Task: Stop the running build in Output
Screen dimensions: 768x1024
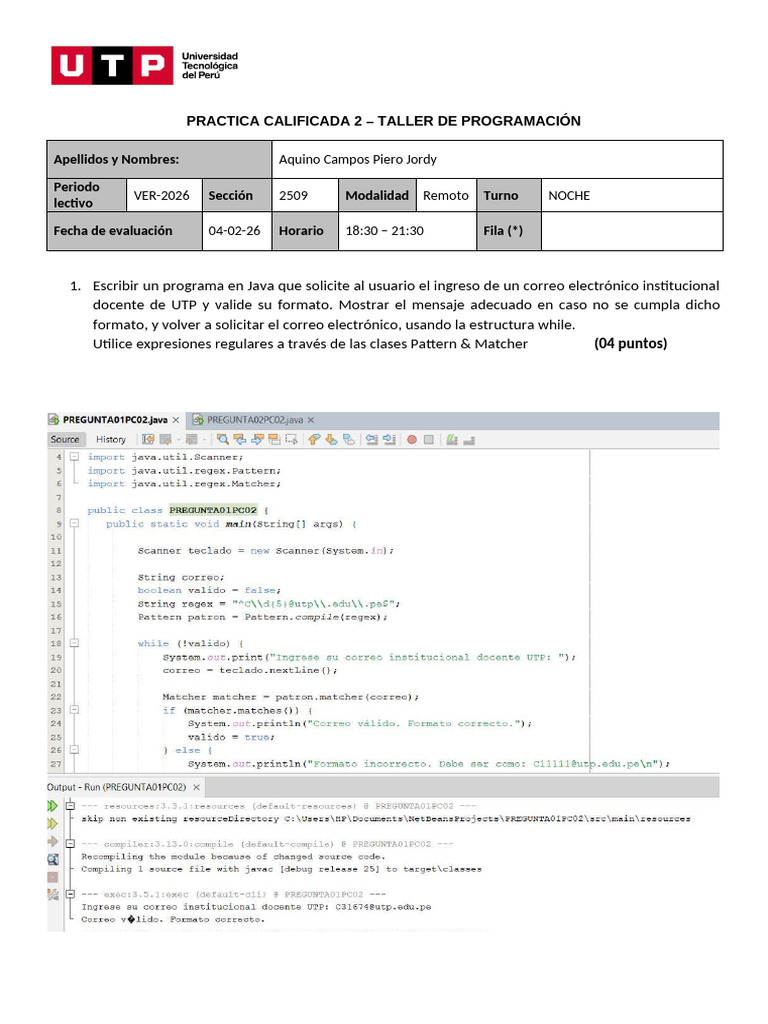Action: 53,877
